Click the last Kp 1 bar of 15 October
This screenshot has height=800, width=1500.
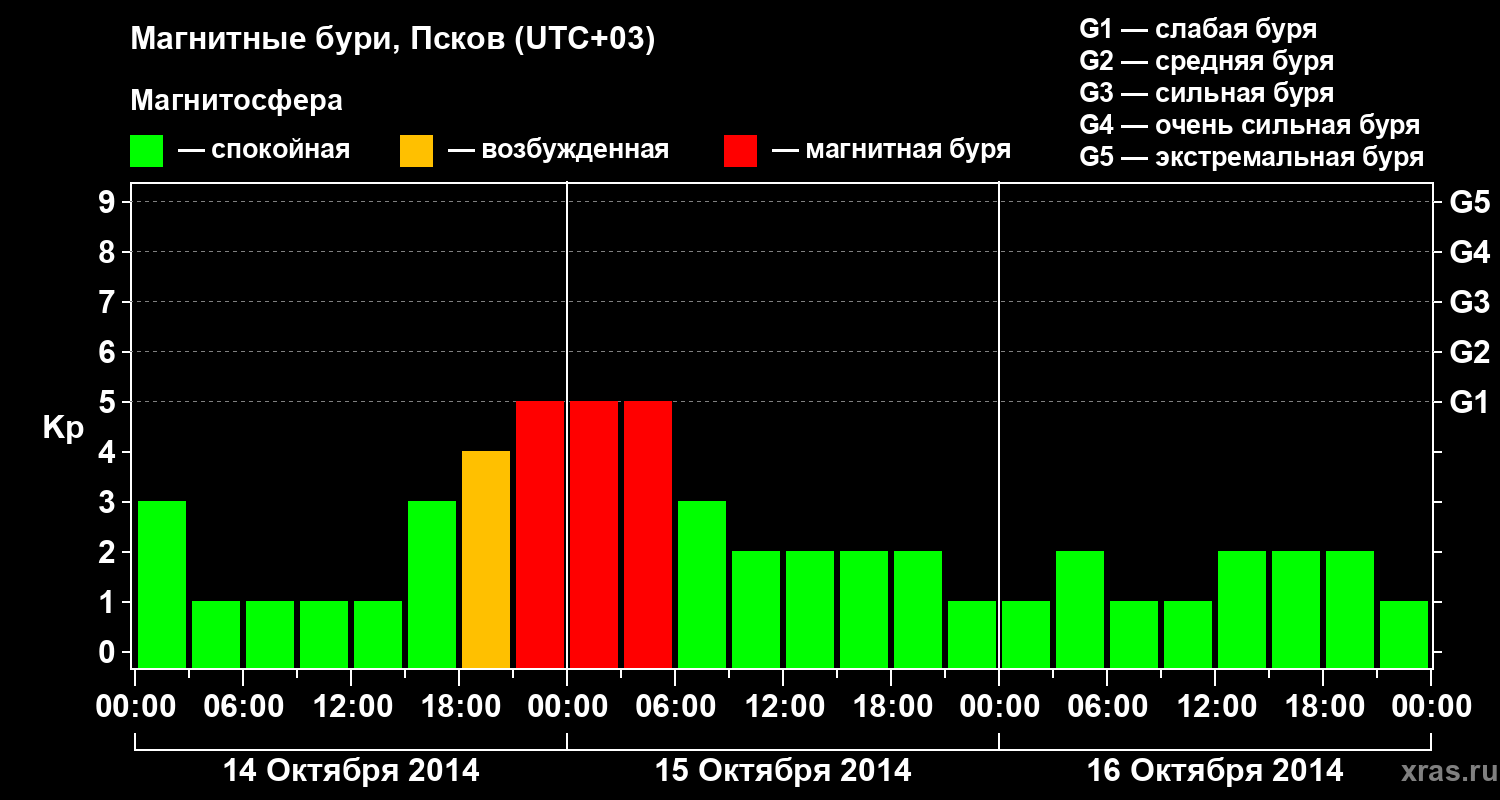click(972, 634)
